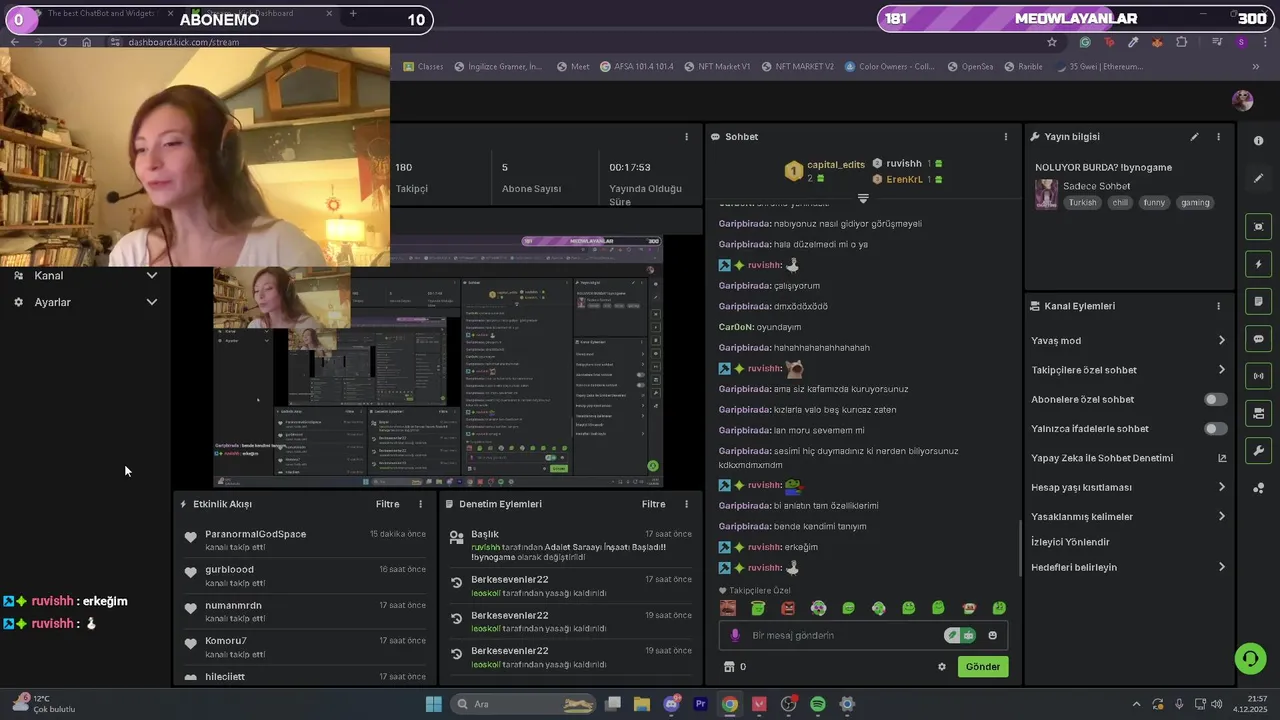Pick the red angry face emote
Image resolution: width=1280 pixels, height=720 pixels.
[x=788, y=608]
